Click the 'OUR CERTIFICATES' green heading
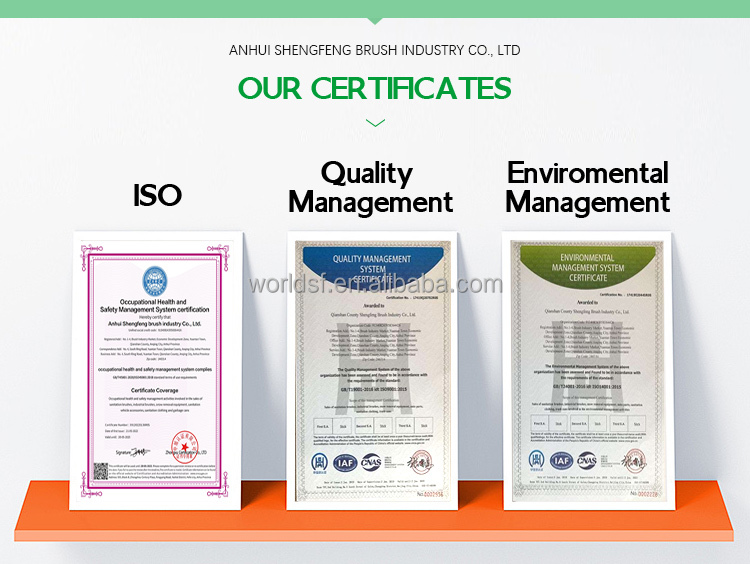Viewport: 750px width, 564px height. [x=375, y=88]
